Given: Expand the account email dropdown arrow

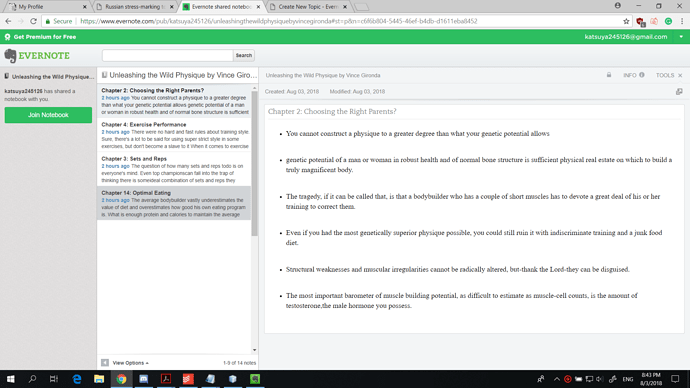Looking at the screenshot, I should pyautogui.click(x=681, y=37).
